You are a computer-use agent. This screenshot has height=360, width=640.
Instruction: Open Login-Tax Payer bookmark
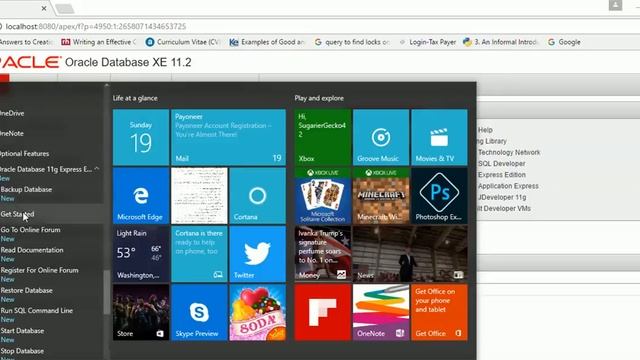[427, 42]
